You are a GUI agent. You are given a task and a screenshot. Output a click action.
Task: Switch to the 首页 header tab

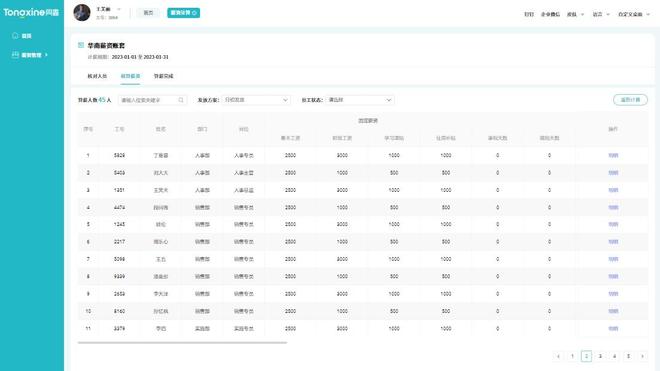click(x=148, y=13)
